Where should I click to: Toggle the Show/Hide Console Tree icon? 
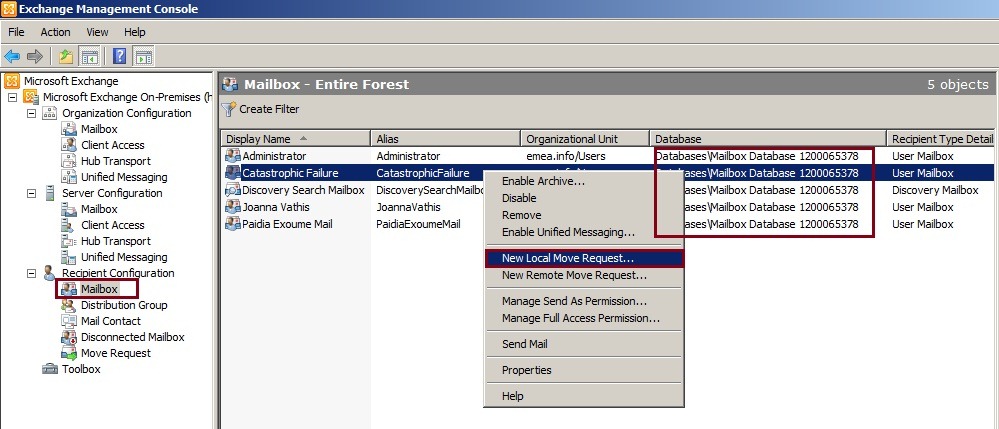point(90,56)
